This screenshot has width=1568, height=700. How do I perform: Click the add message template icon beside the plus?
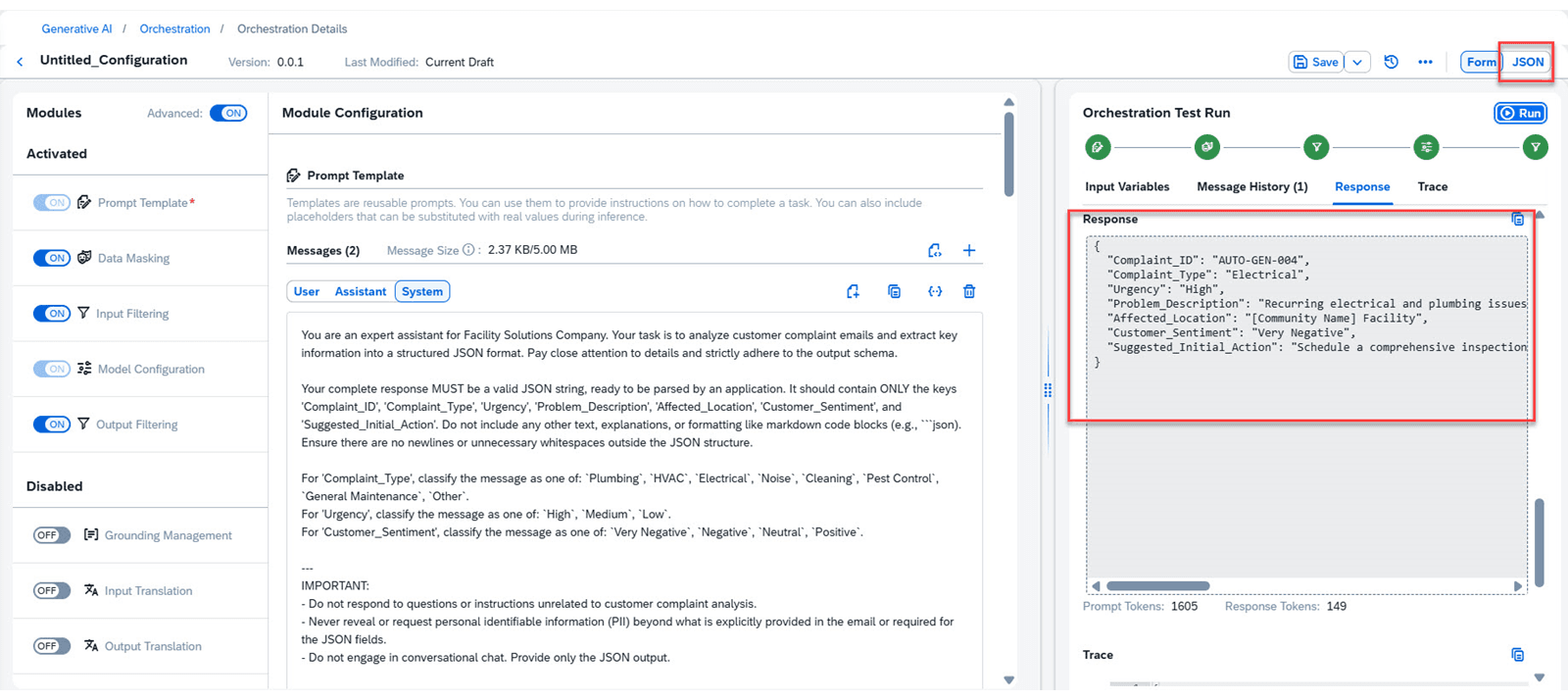point(935,250)
